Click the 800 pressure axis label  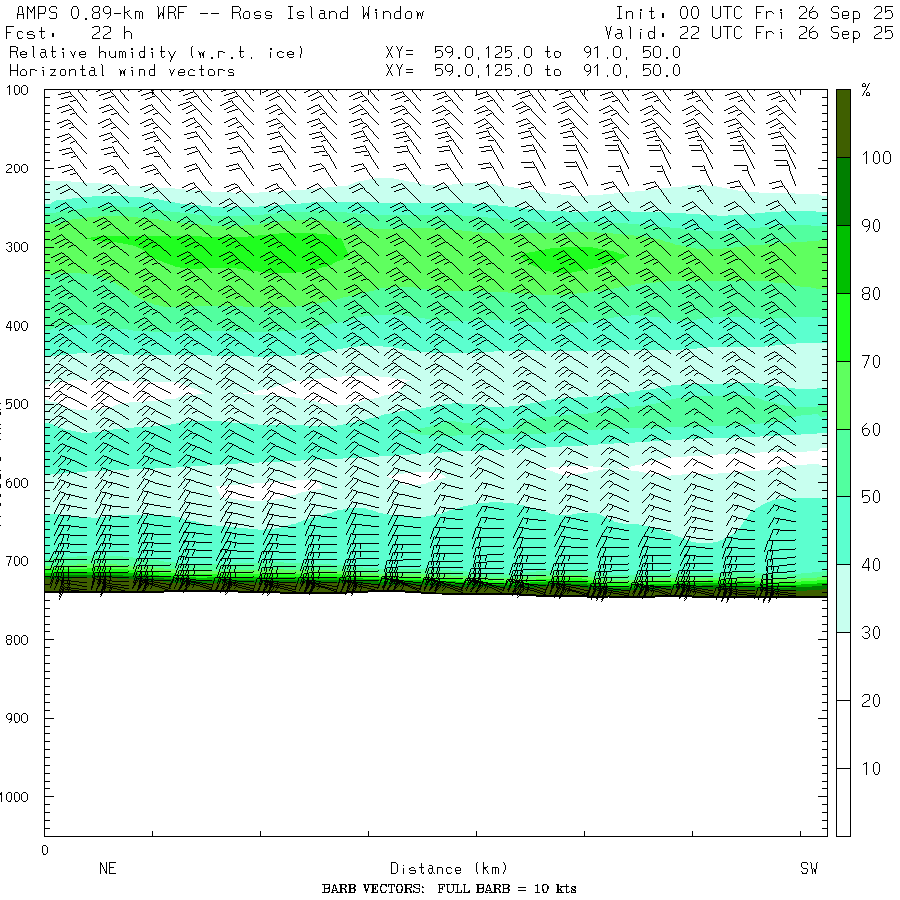tap(17, 640)
